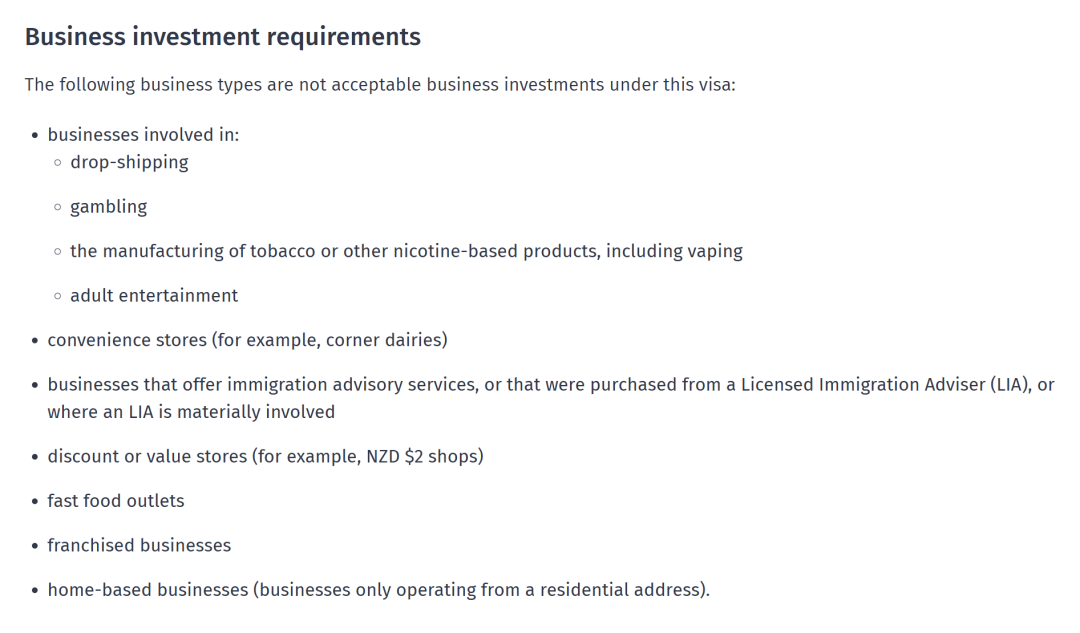The width and height of the screenshot is (1080, 633).
Task: Click 'businesses involved in:' list item
Action: pyautogui.click(x=143, y=134)
